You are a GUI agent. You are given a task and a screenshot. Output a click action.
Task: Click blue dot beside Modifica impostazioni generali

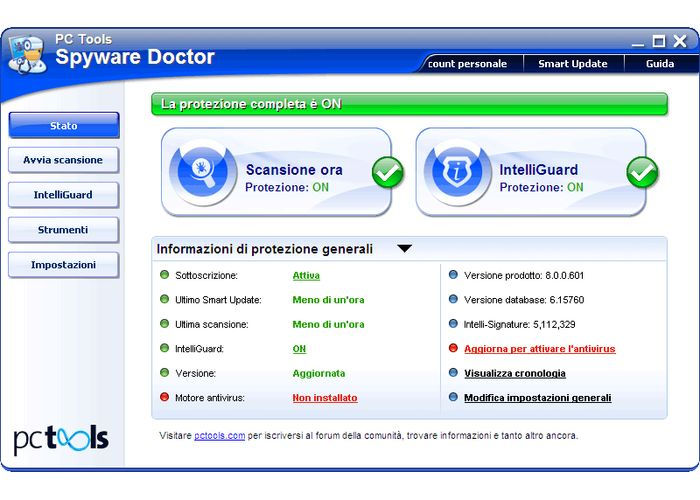point(453,396)
